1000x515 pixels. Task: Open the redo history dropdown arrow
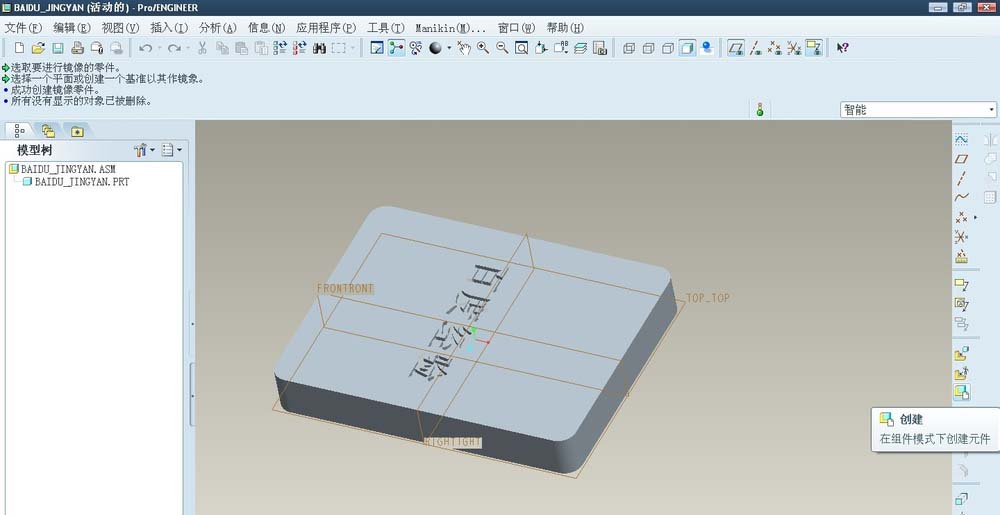coord(188,48)
